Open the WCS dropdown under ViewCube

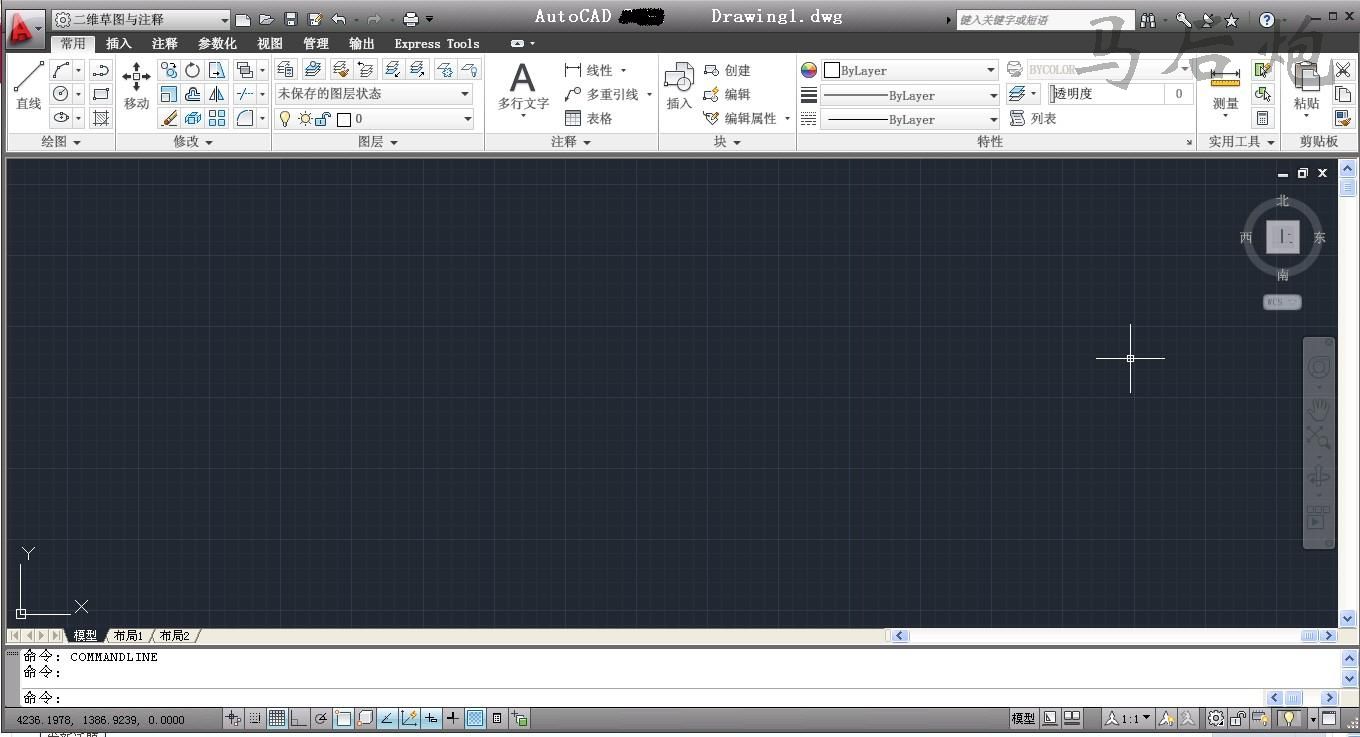[x=1282, y=302]
